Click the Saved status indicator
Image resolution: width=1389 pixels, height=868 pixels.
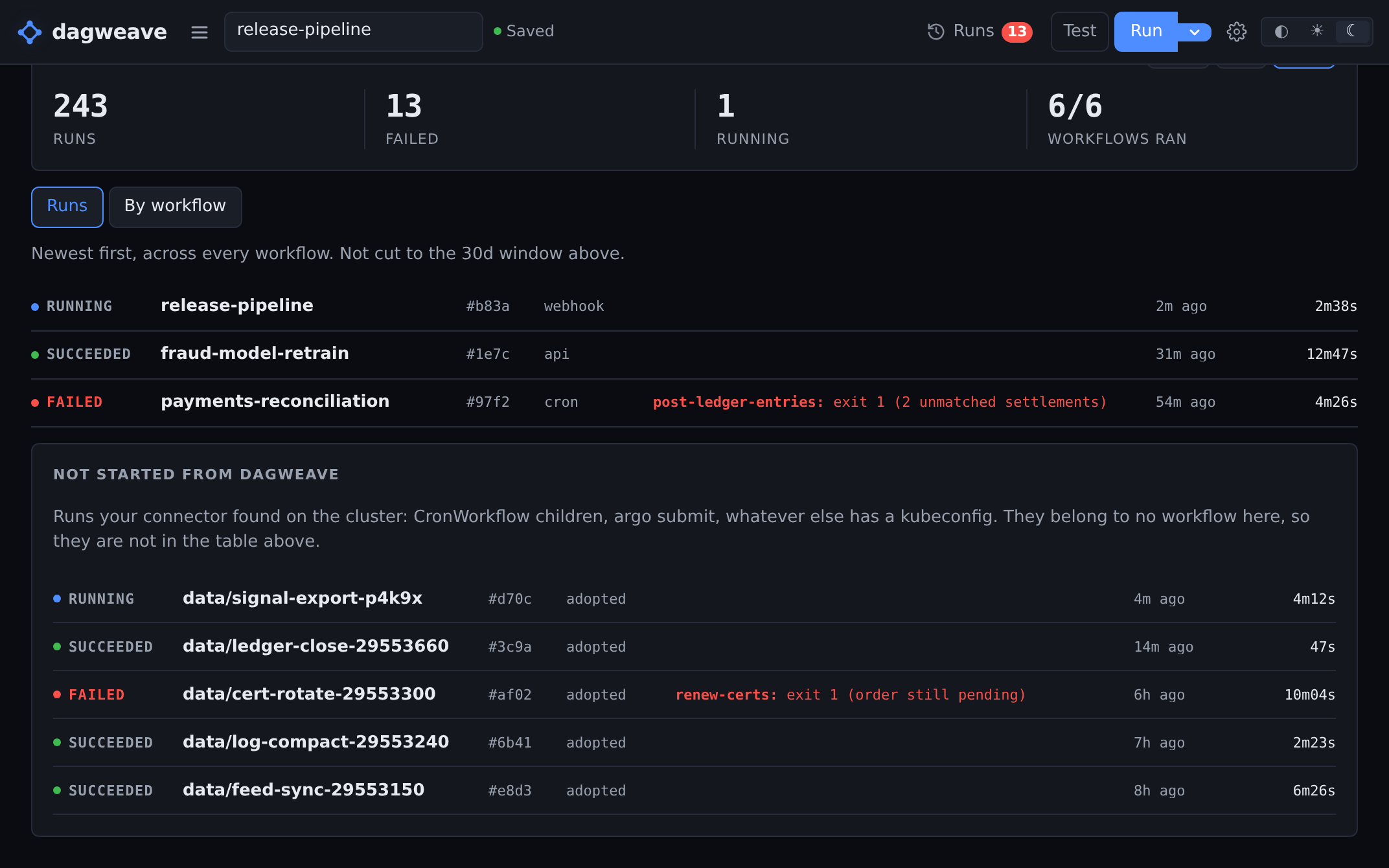tap(524, 31)
